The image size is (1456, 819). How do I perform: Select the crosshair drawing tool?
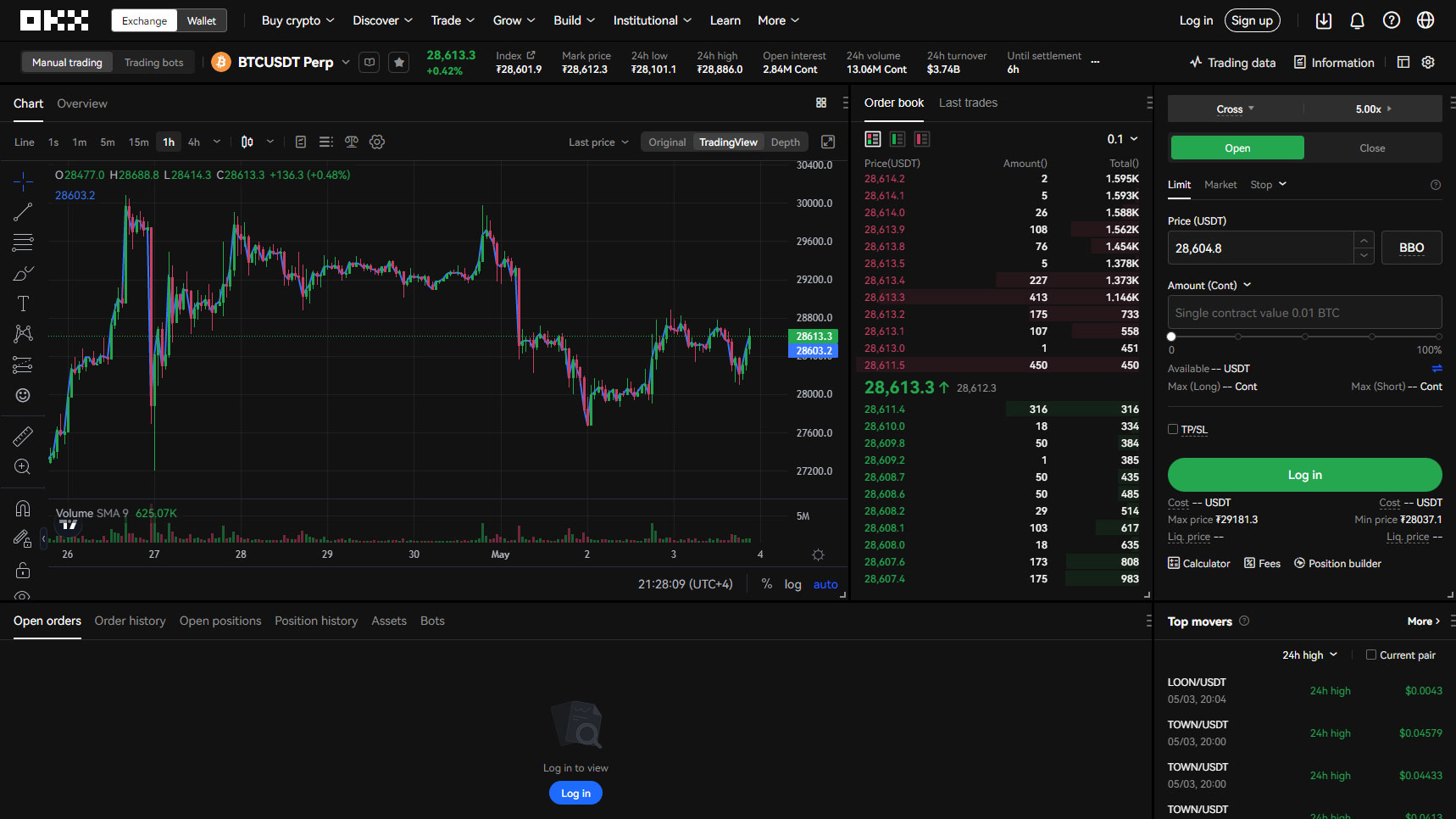[x=23, y=181]
